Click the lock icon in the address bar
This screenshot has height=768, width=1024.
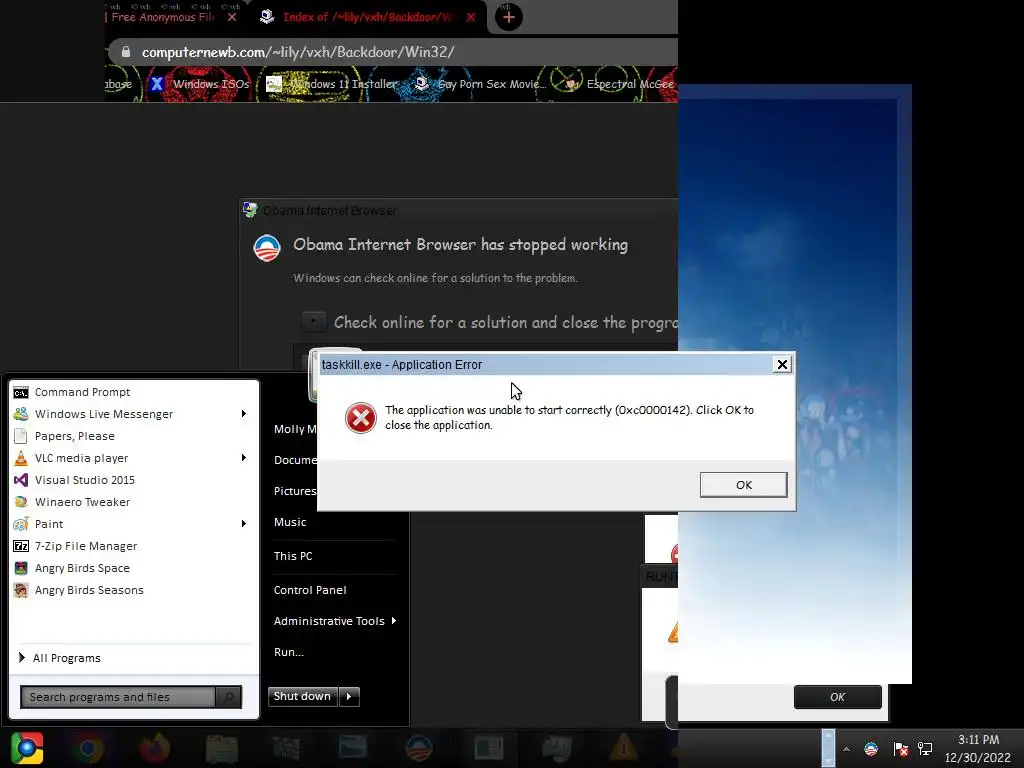tap(126, 52)
